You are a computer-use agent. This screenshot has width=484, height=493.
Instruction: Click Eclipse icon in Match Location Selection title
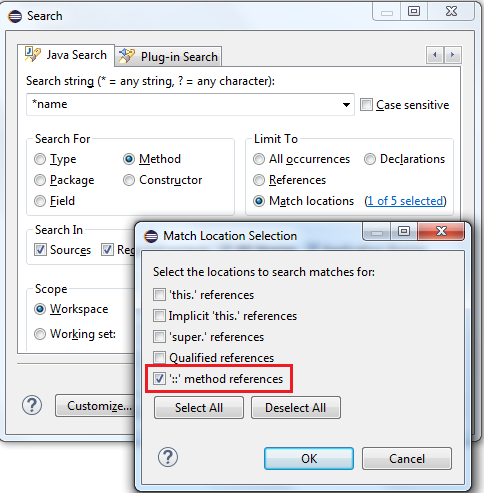coord(151,236)
